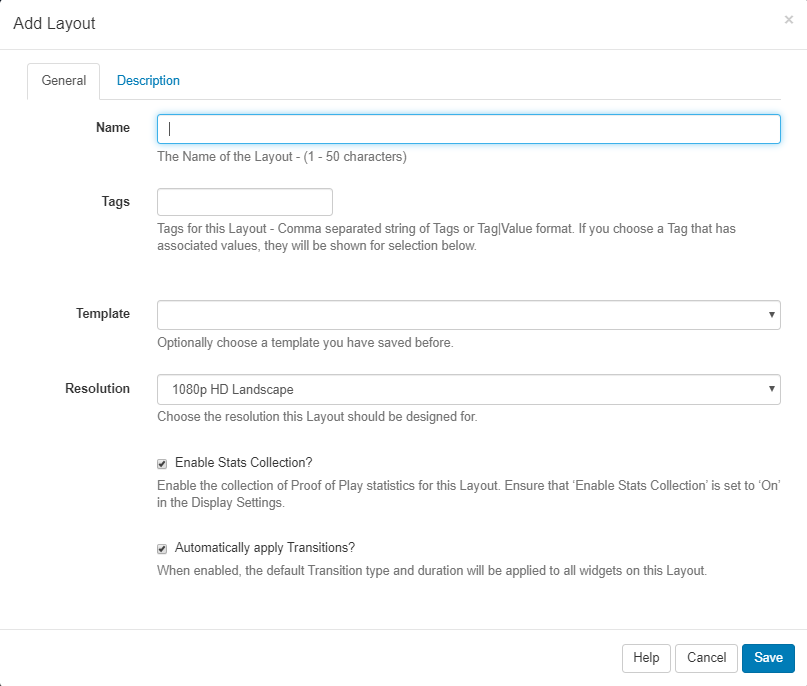Focus the layout Name text field
807x686 pixels.
click(468, 129)
